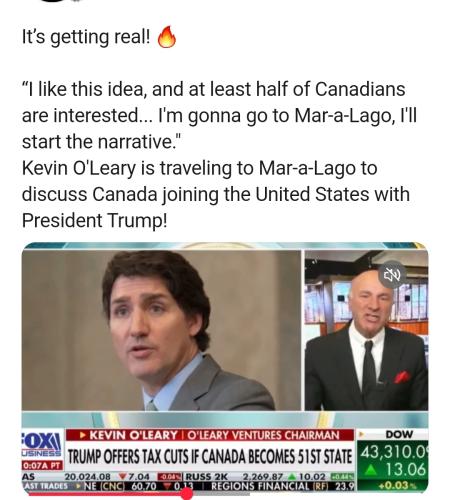Click the "President Trump!" closing text
Viewport: 450px width, 500px height.
[x=94, y=221]
